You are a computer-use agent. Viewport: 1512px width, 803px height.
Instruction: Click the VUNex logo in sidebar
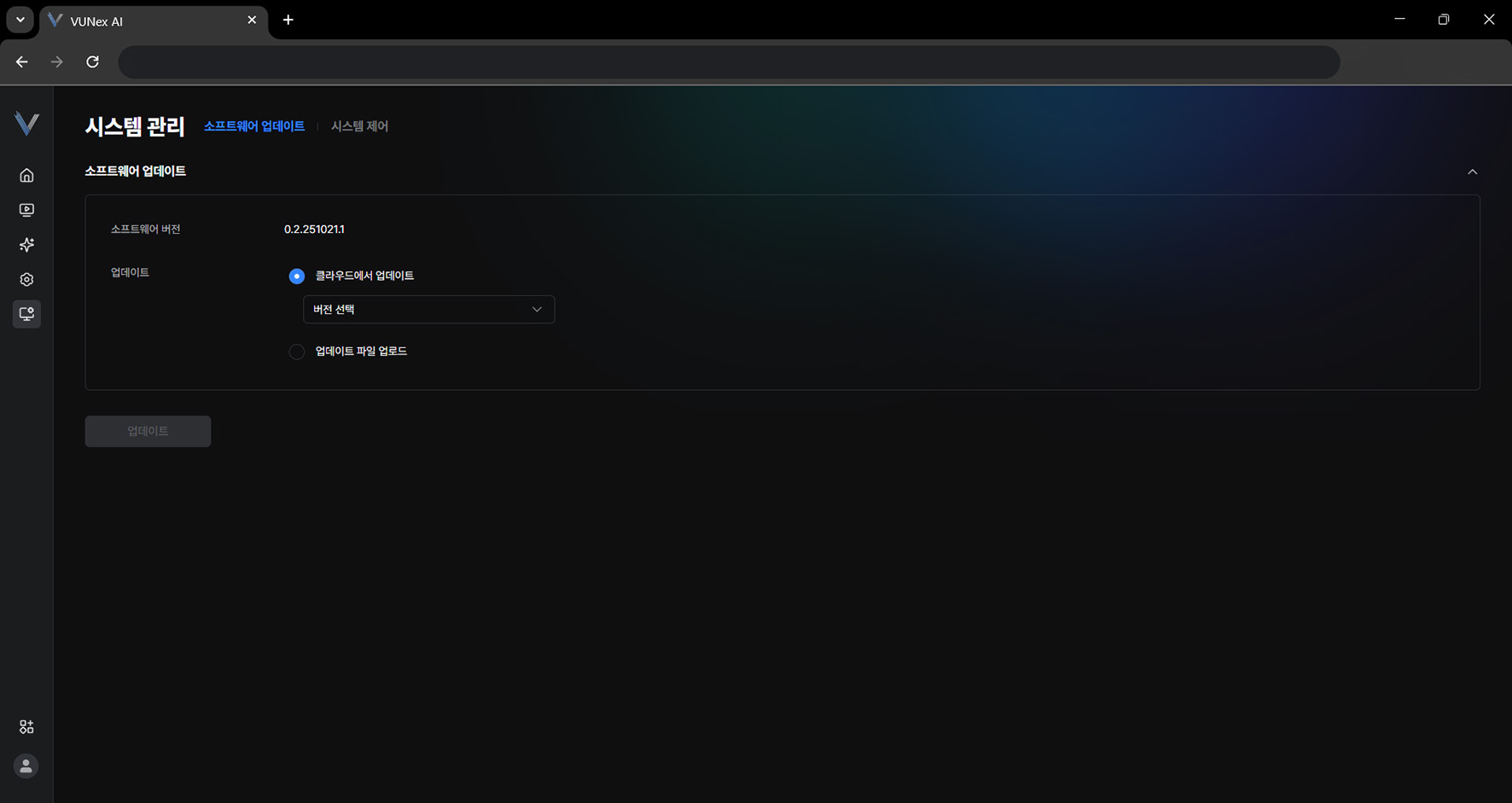coord(26,124)
